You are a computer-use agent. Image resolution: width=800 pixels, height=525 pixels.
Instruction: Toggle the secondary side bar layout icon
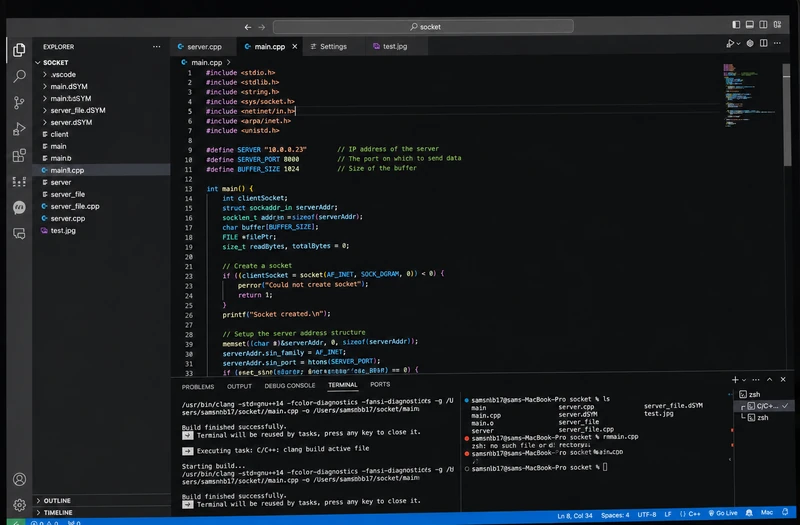[763, 24]
